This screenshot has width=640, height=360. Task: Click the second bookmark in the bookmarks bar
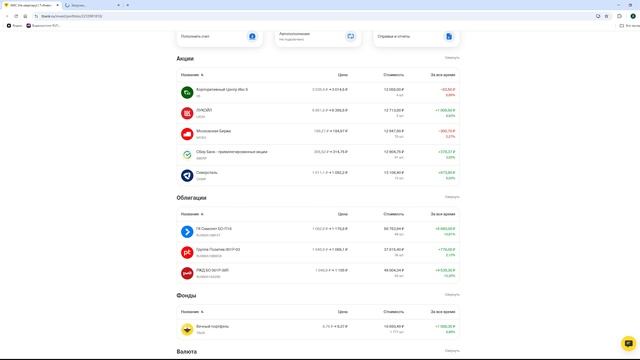click(43, 26)
